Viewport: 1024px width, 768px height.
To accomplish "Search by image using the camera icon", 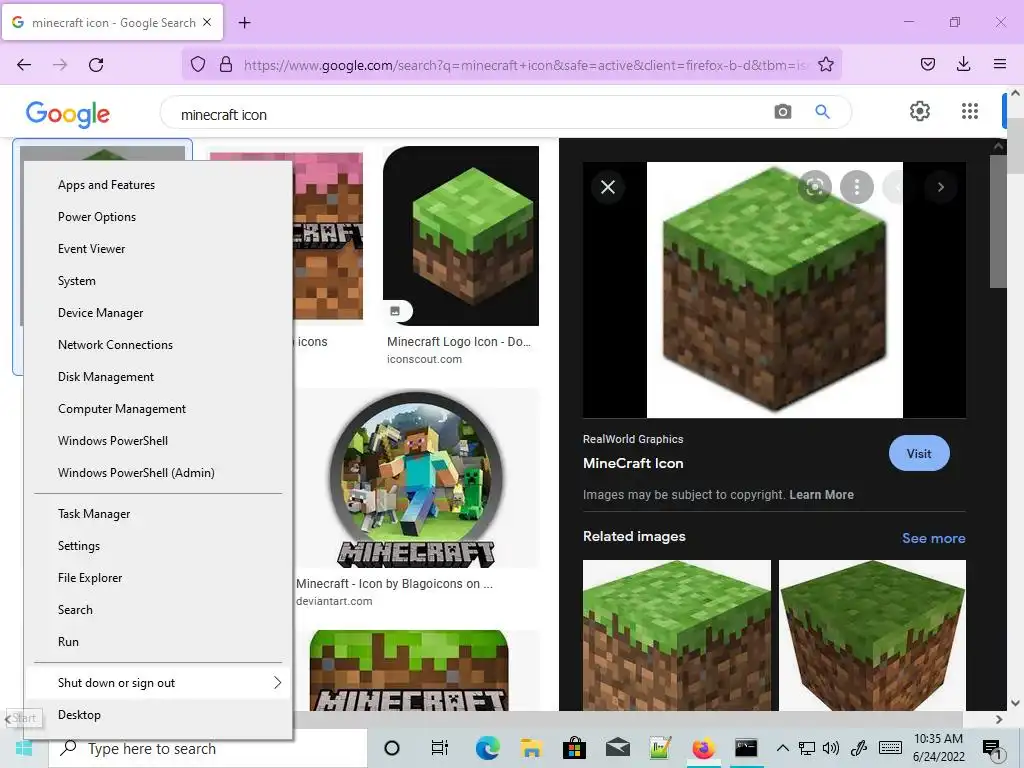I will click(782, 112).
